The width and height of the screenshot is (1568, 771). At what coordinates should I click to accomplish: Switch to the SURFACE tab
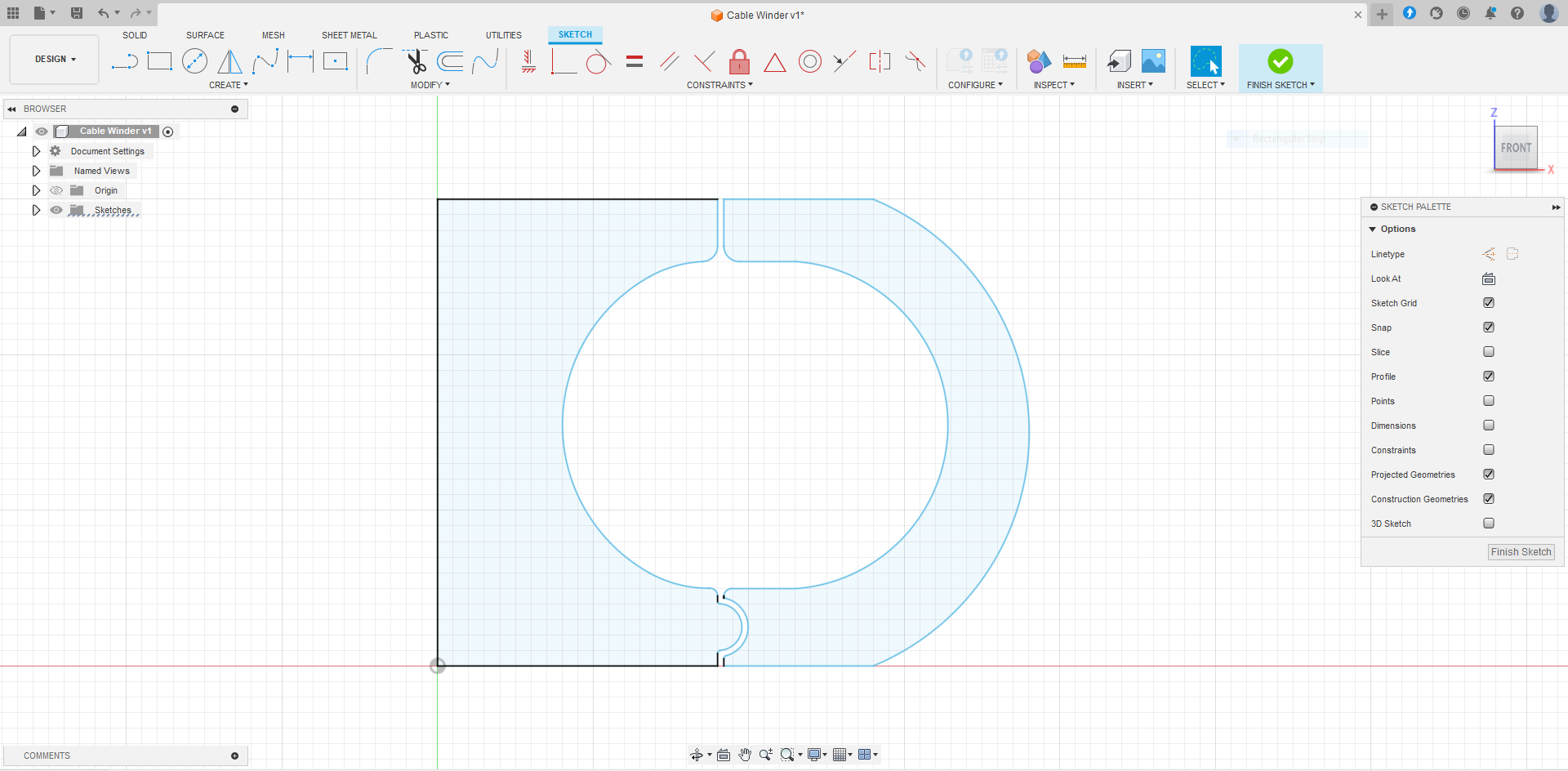pyautogui.click(x=205, y=35)
